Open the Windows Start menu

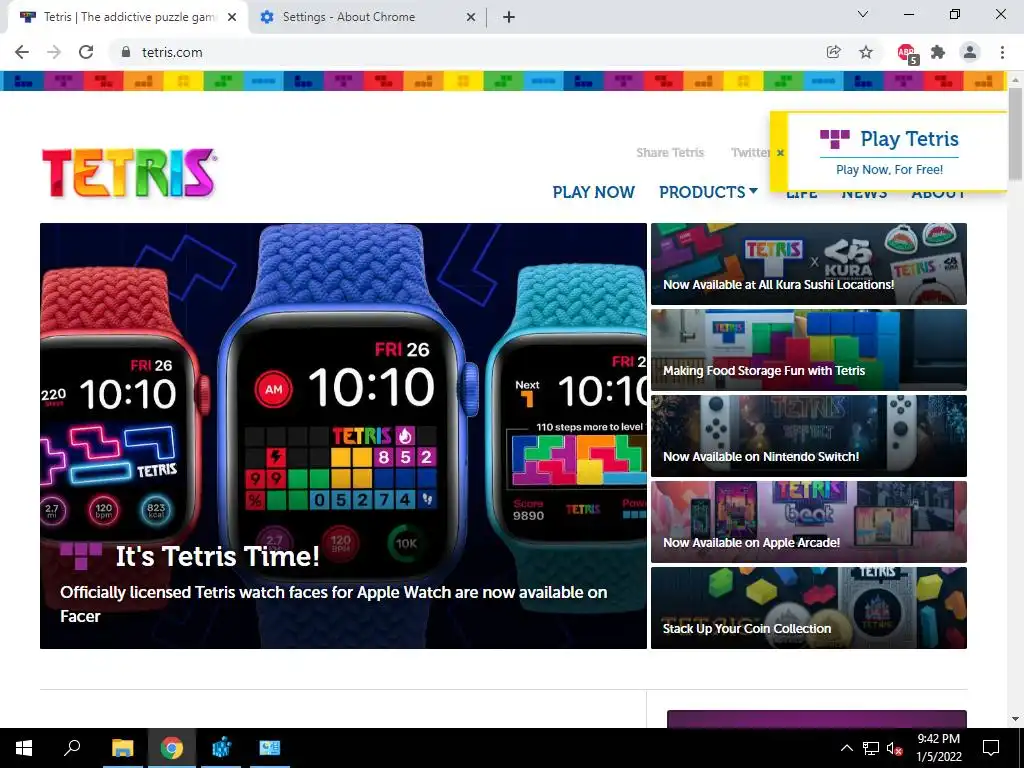point(24,748)
